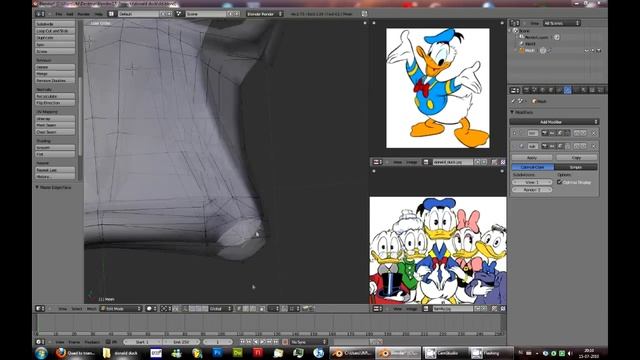Open the Blender Render engine dropdown
The width and height of the screenshot is (640, 360).
tap(264, 14)
